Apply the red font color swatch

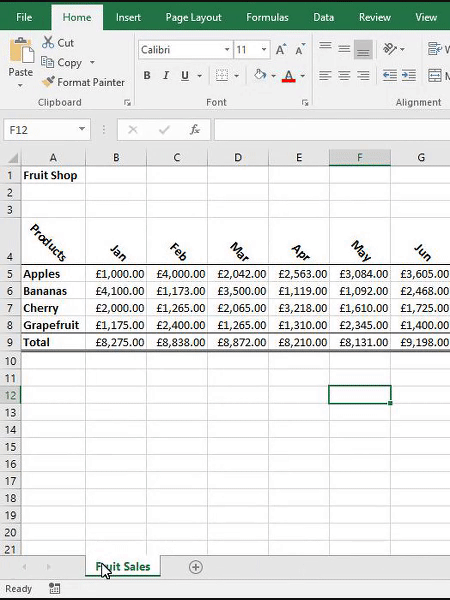click(289, 76)
